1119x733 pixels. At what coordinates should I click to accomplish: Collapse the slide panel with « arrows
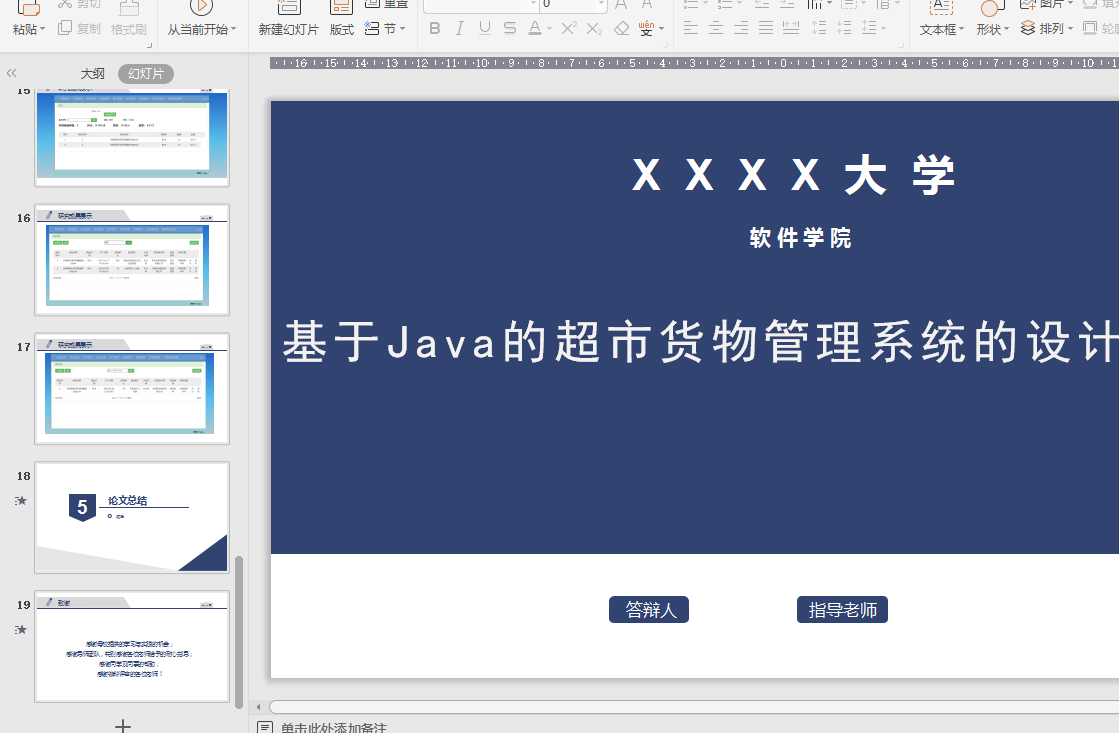pyautogui.click(x=11, y=73)
